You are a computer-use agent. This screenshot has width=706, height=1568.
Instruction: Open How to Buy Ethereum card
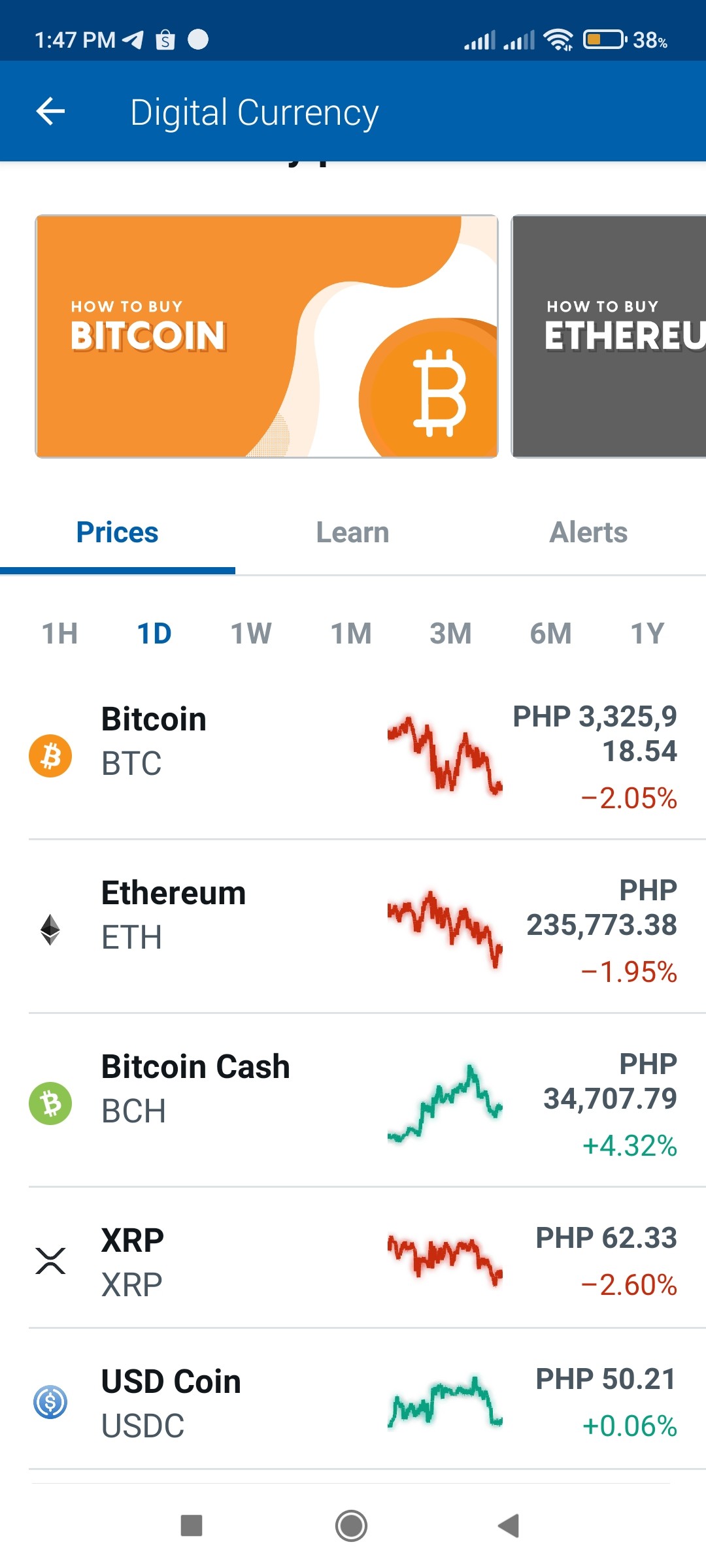click(609, 336)
